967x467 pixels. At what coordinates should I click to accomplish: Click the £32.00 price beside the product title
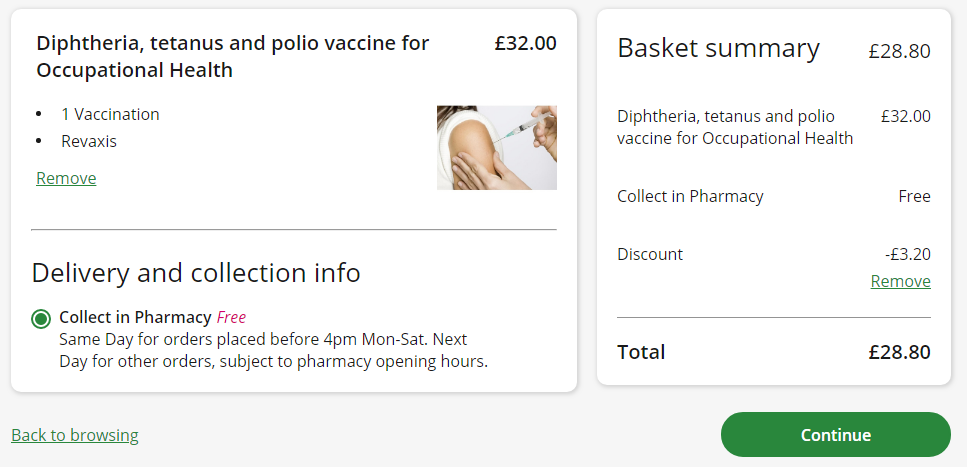pyautogui.click(x=525, y=43)
